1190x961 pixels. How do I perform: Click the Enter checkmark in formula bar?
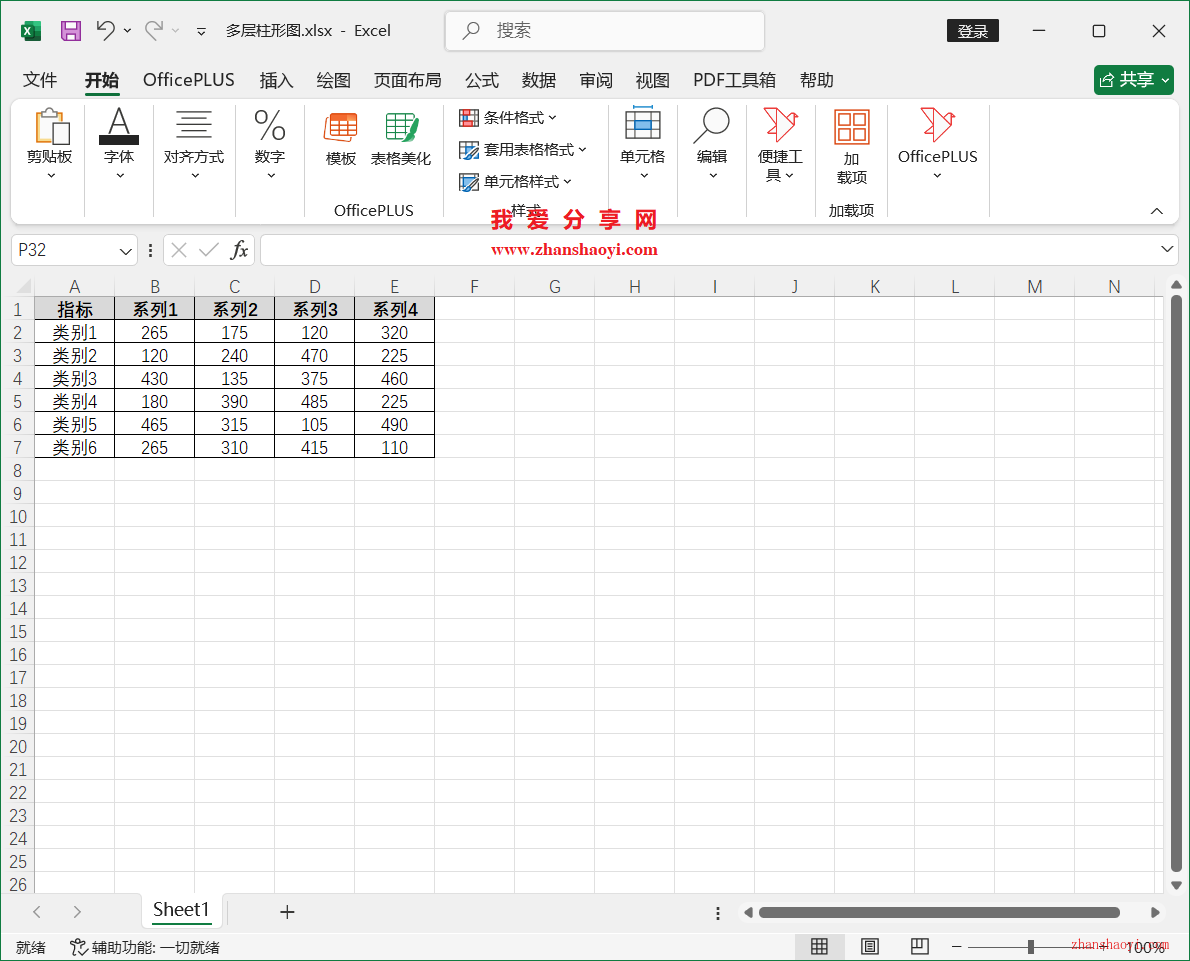tap(209, 250)
